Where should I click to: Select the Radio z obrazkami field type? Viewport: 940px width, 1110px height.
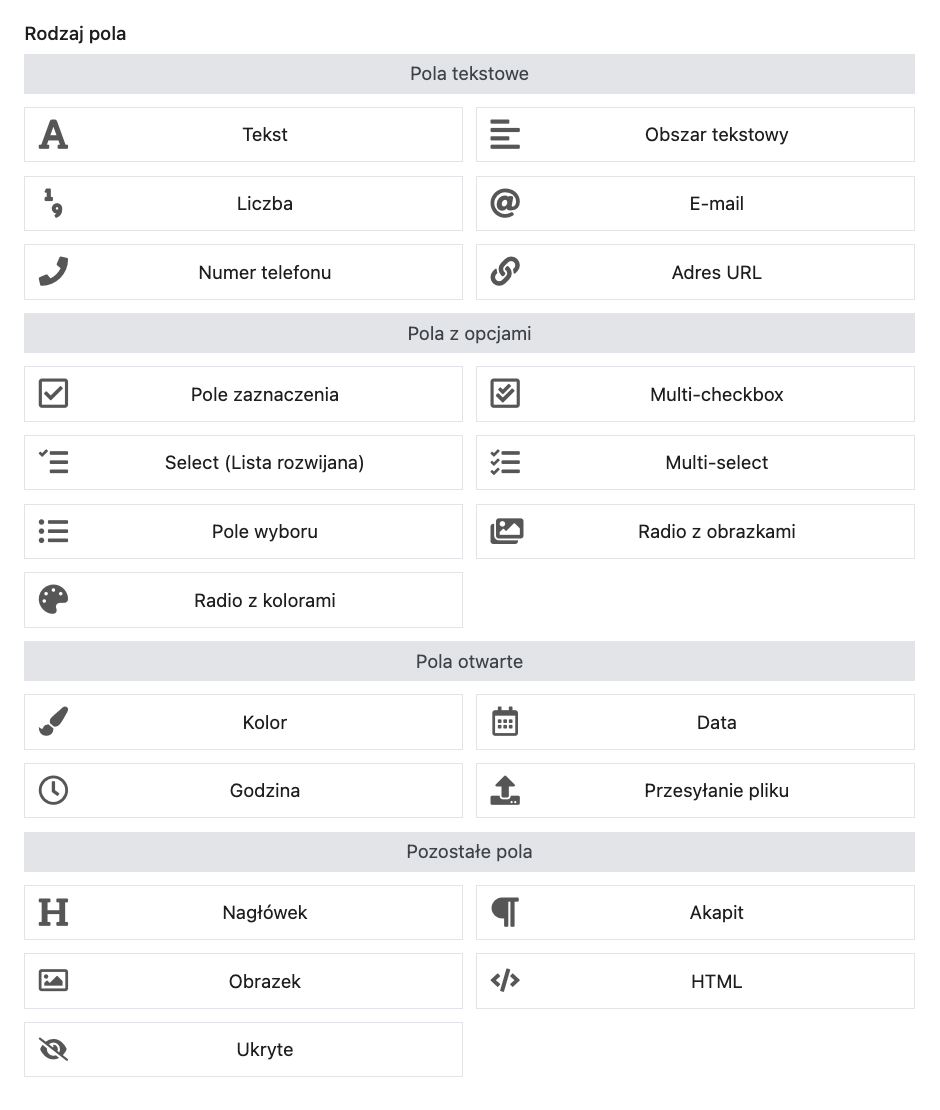point(716,531)
